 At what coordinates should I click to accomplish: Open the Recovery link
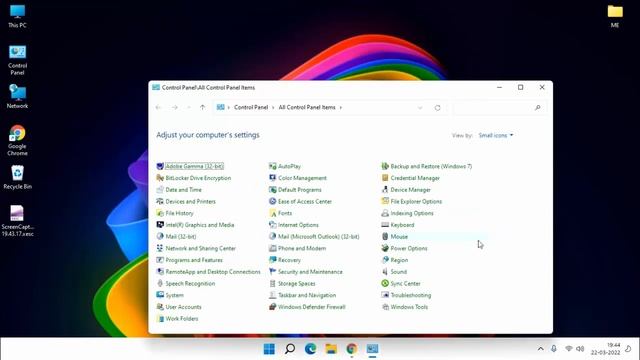click(289, 260)
